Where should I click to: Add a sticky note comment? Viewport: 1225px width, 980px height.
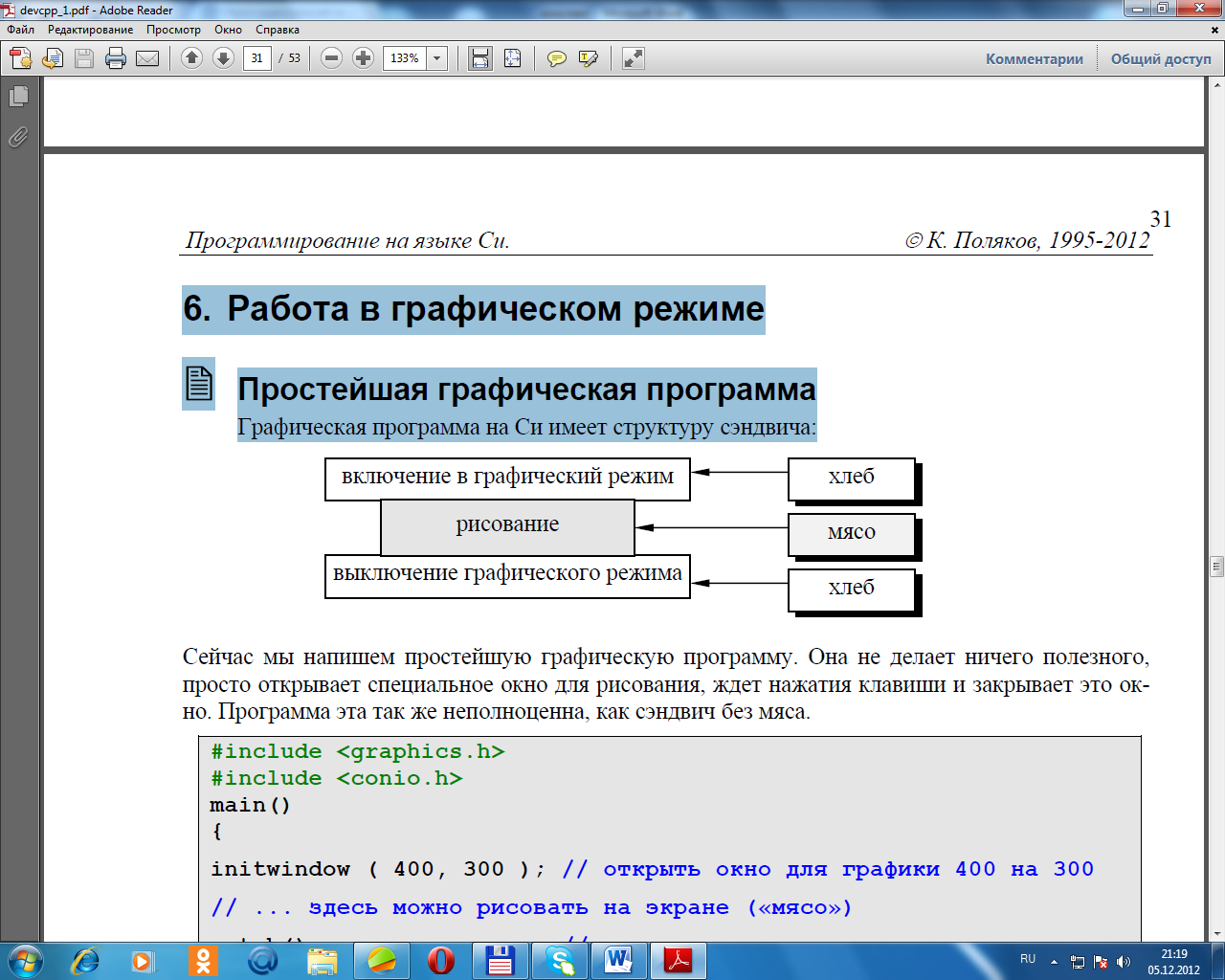[x=556, y=58]
